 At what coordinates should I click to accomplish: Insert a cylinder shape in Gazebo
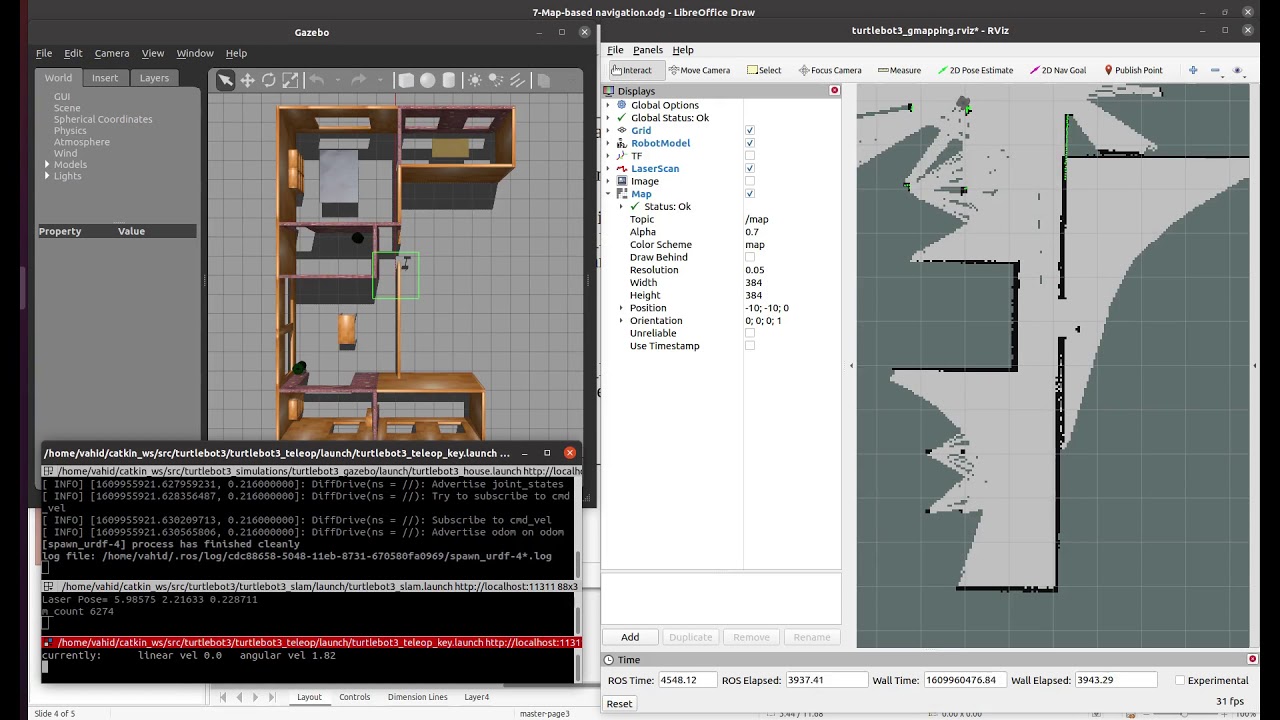(x=449, y=80)
